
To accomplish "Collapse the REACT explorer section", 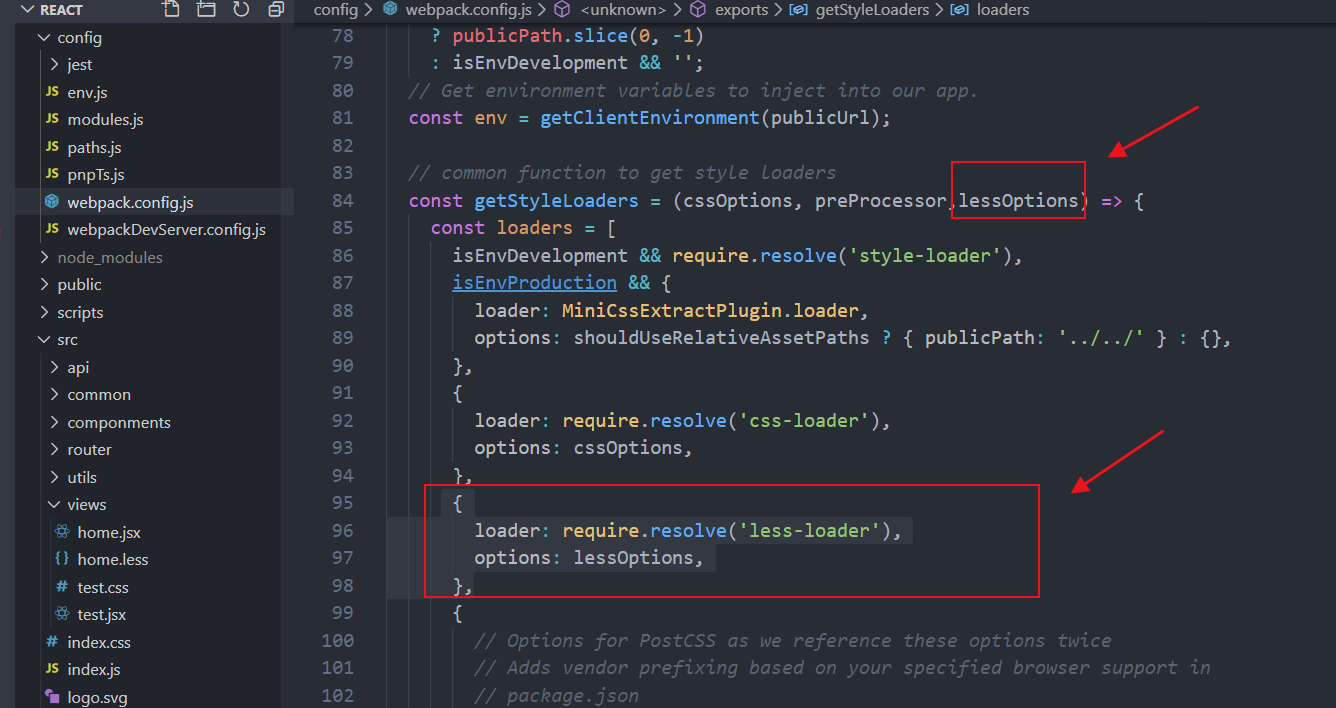I will coord(27,10).
